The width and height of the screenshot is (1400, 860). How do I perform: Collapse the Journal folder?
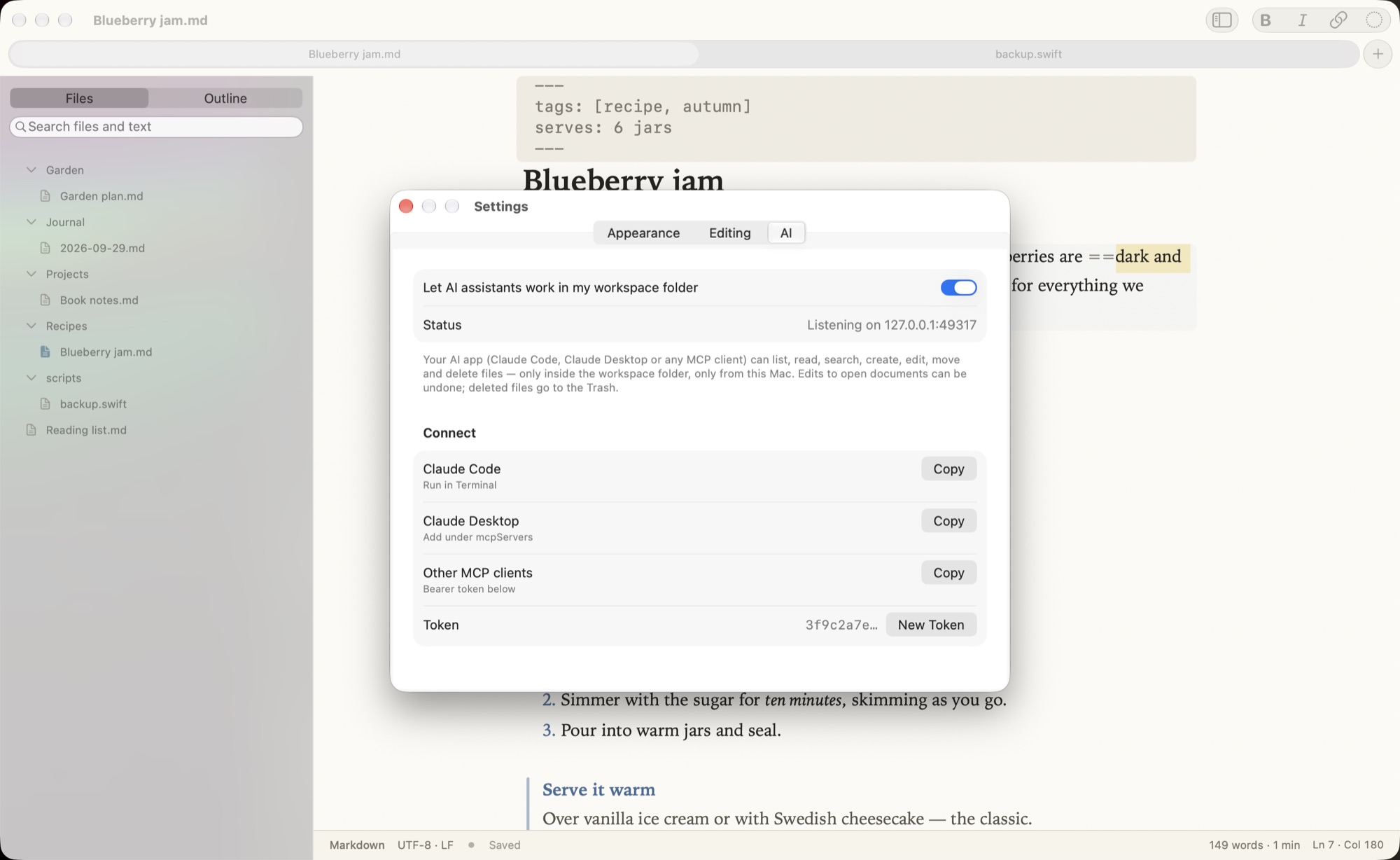tap(31, 222)
